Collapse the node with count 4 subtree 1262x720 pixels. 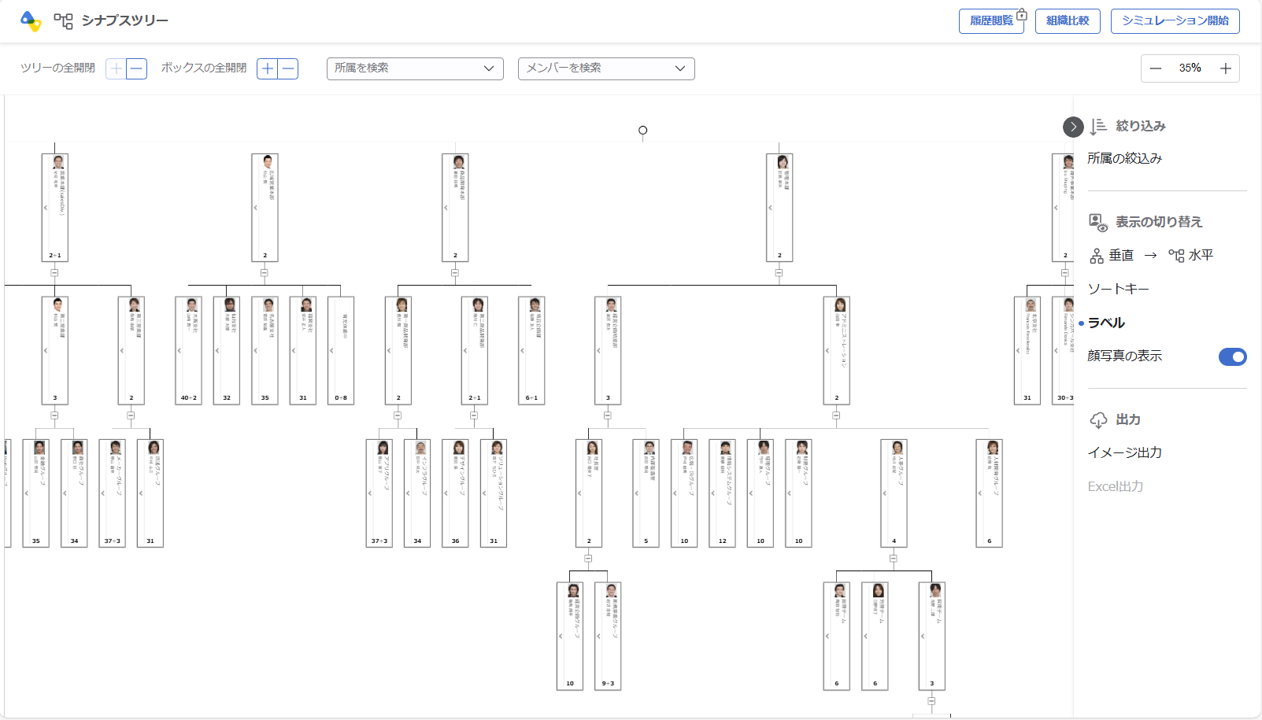893,559
